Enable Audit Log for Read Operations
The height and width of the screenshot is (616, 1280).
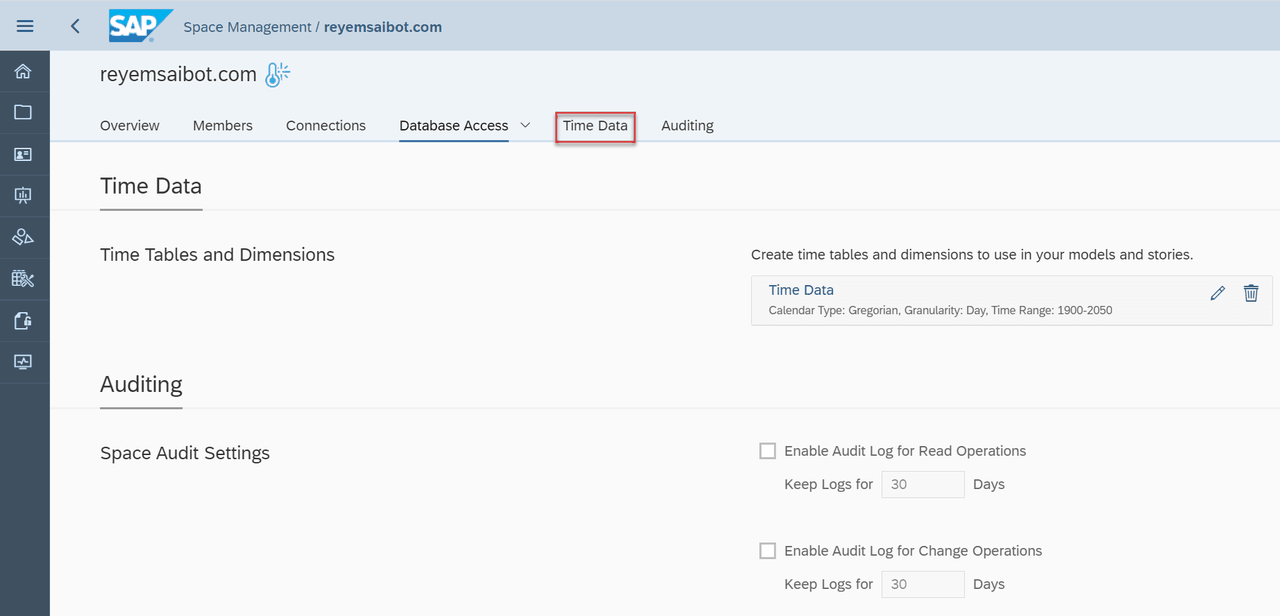coord(767,450)
